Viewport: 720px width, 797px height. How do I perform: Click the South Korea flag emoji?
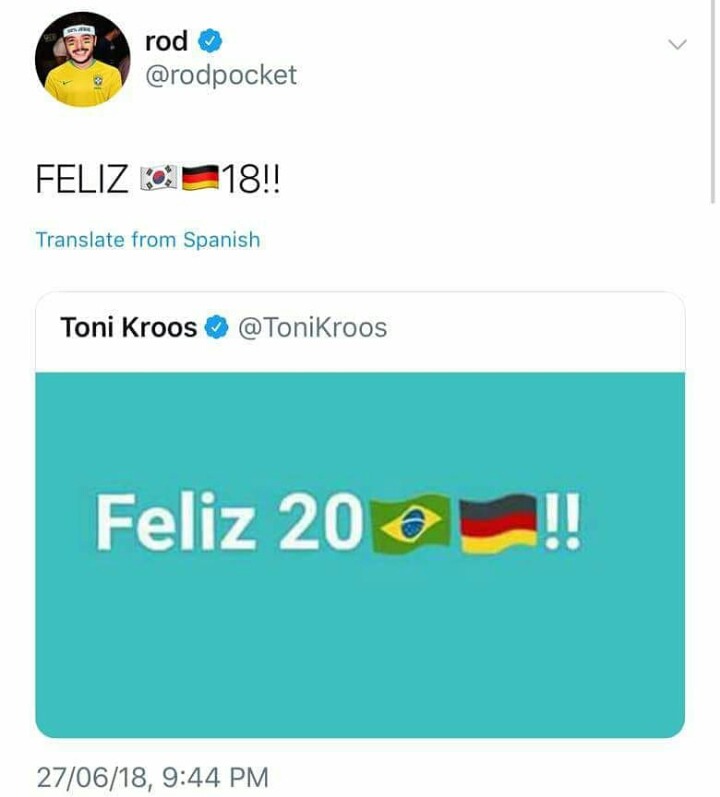[x=159, y=178]
